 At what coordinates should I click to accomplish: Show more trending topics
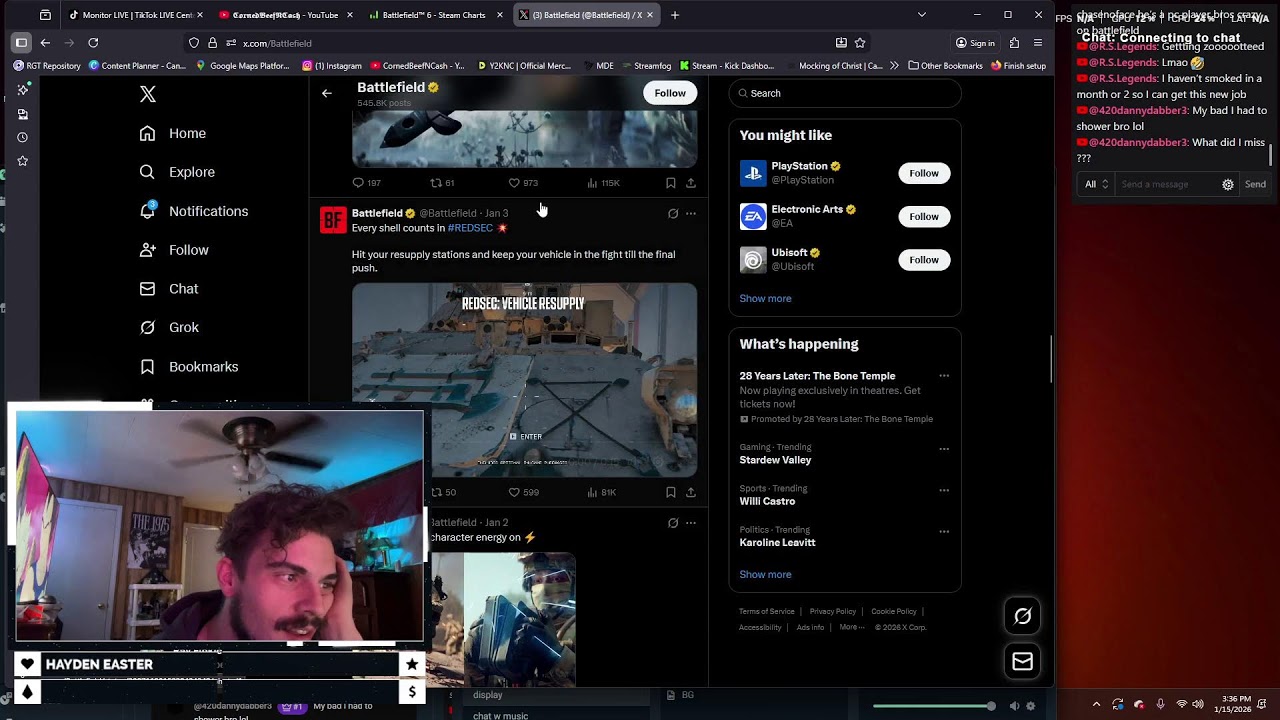[x=765, y=574]
